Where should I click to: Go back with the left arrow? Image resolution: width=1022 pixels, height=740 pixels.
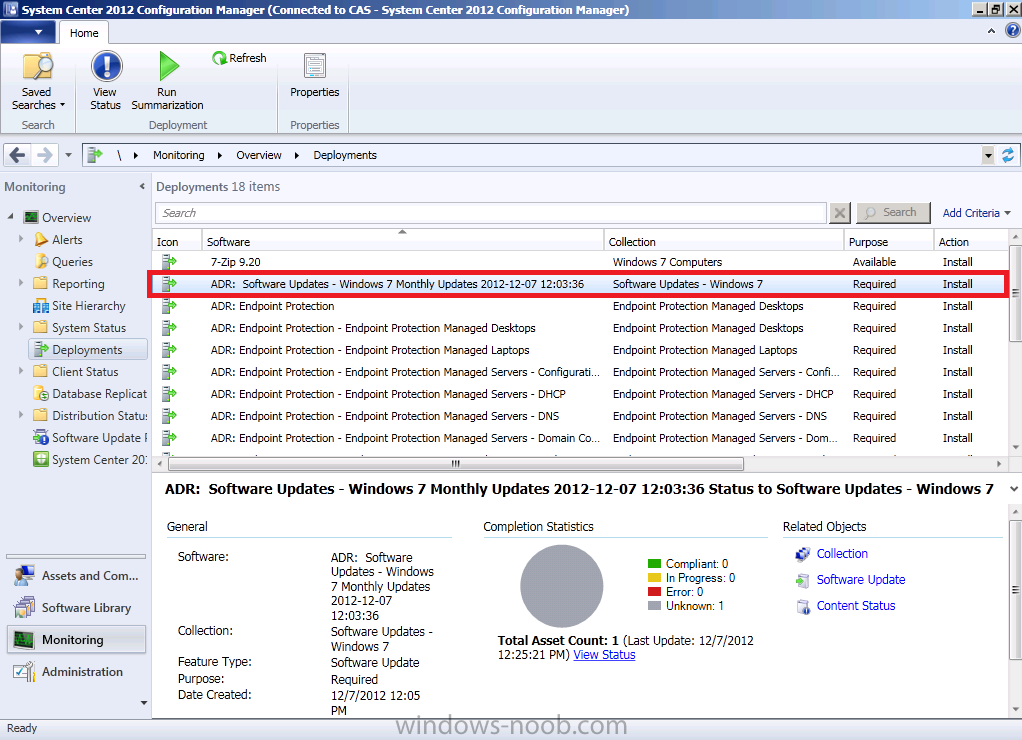click(x=18, y=155)
